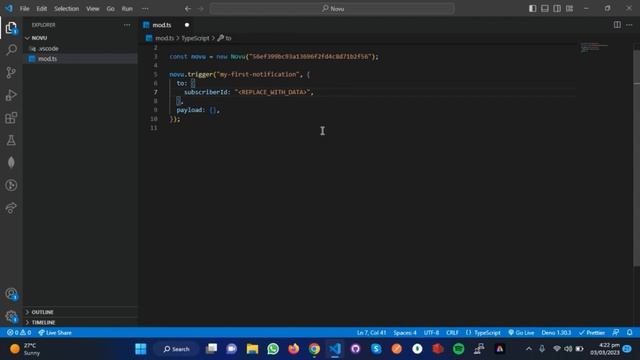Open the Go menu
The width and height of the screenshot is (640, 360).
(111, 9)
